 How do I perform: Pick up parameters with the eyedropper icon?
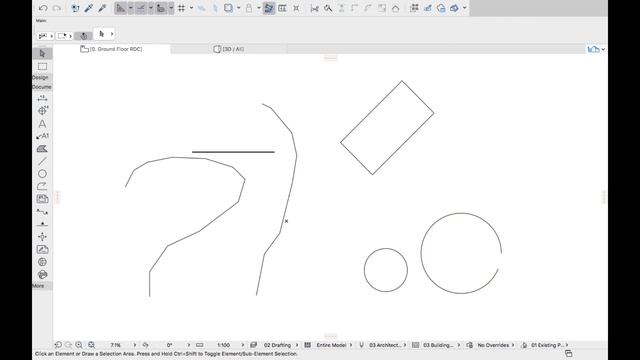coord(89,8)
